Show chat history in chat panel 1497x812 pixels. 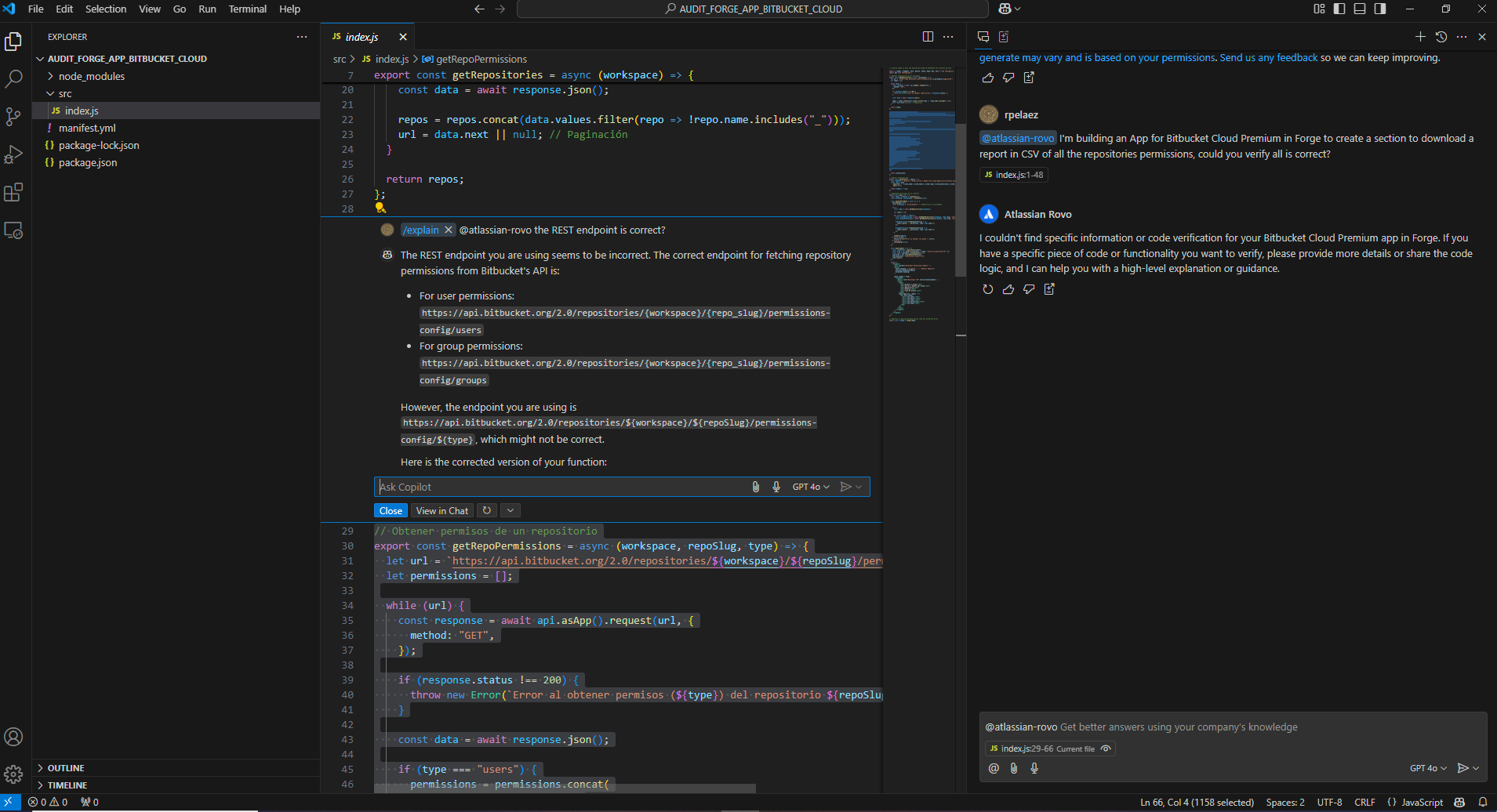(1441, 37)
